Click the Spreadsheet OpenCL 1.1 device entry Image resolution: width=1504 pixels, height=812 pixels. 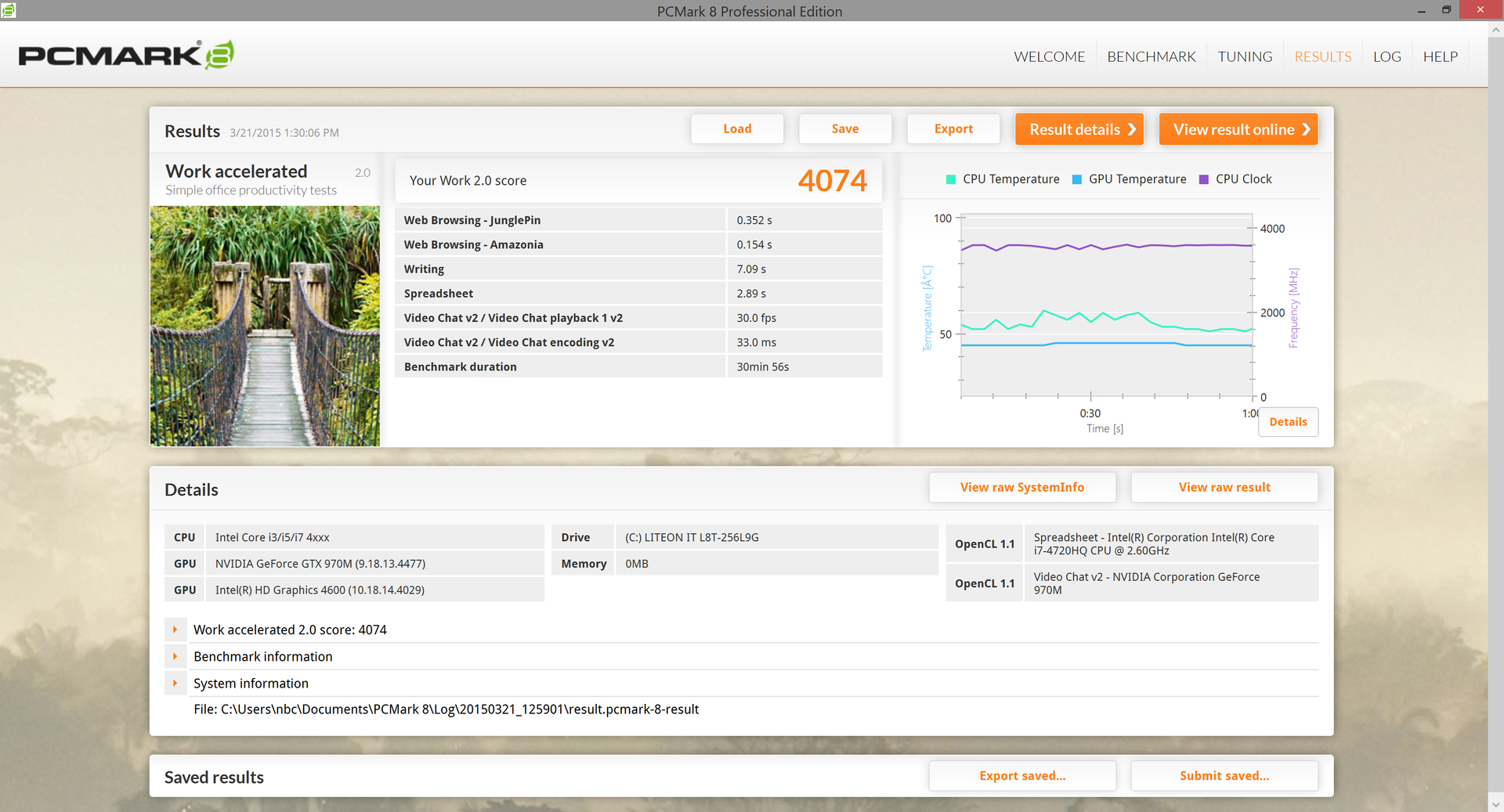[1170, 543]
